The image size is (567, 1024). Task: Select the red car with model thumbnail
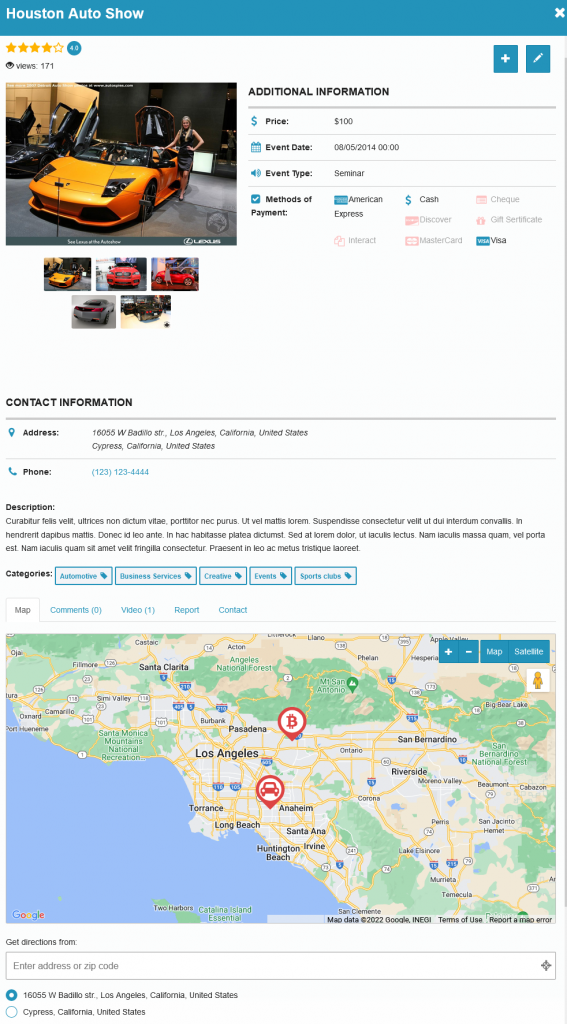click(x=175, y=274)
